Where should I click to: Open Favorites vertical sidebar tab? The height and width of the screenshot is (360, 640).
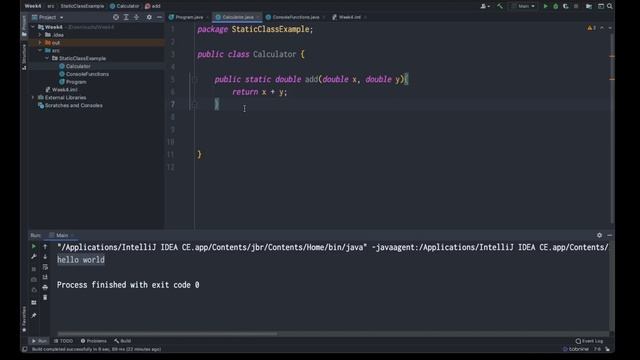(24, 320)
